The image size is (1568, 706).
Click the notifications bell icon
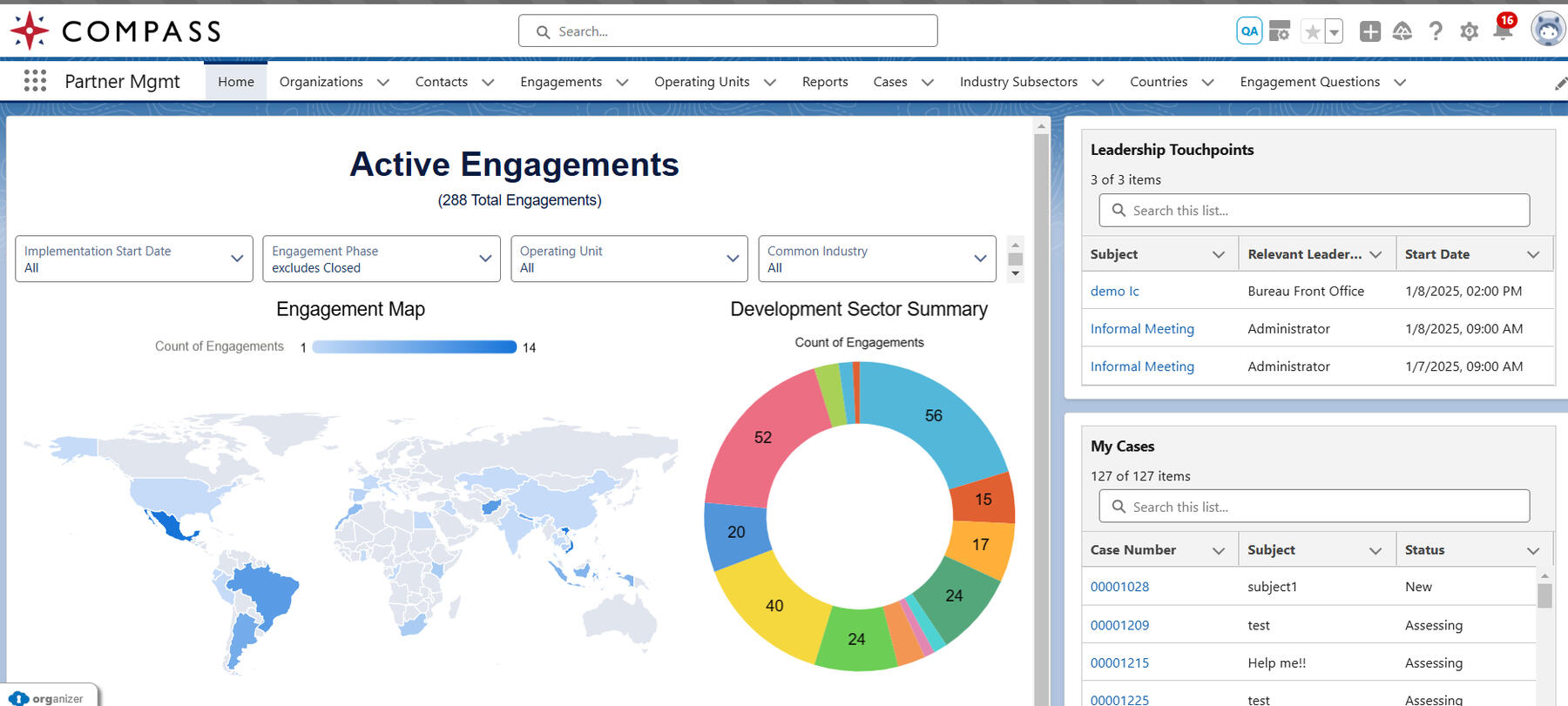[1503, 31]
